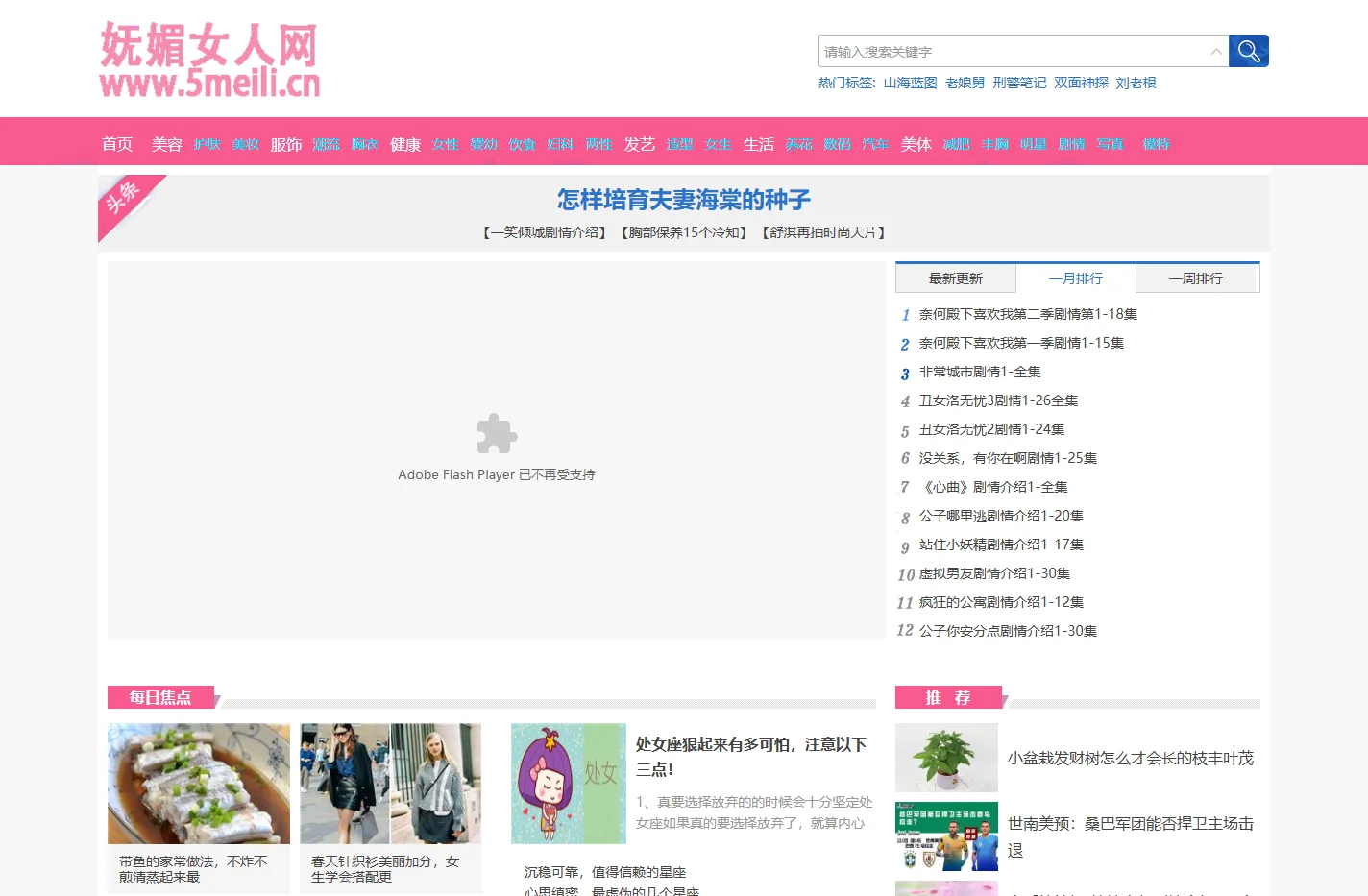Open the 发艺 navigation menu
Image resolution: width=1368 pixels, height=896 pixels.
(x=640, y=144)
